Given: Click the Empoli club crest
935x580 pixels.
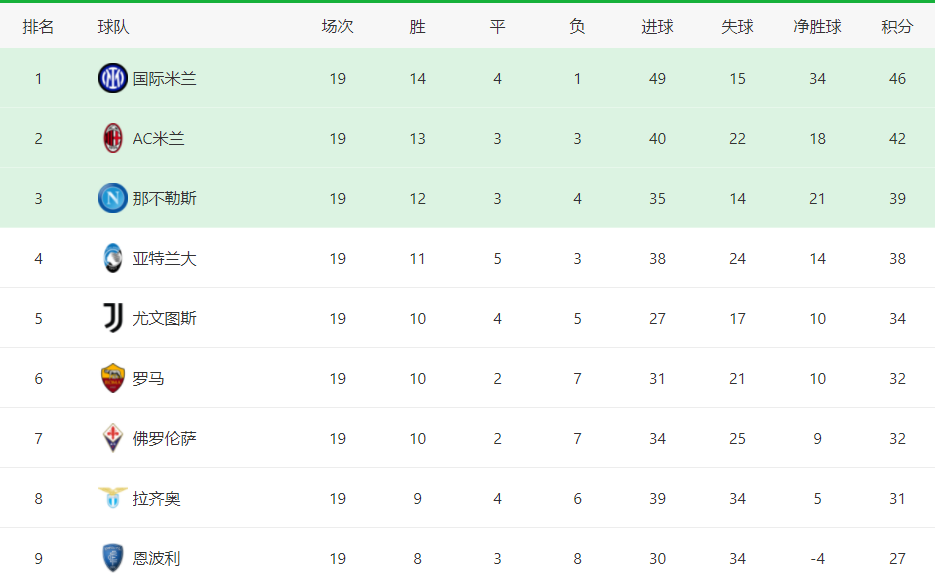Looking at the screenshot, I should (113, 558).
